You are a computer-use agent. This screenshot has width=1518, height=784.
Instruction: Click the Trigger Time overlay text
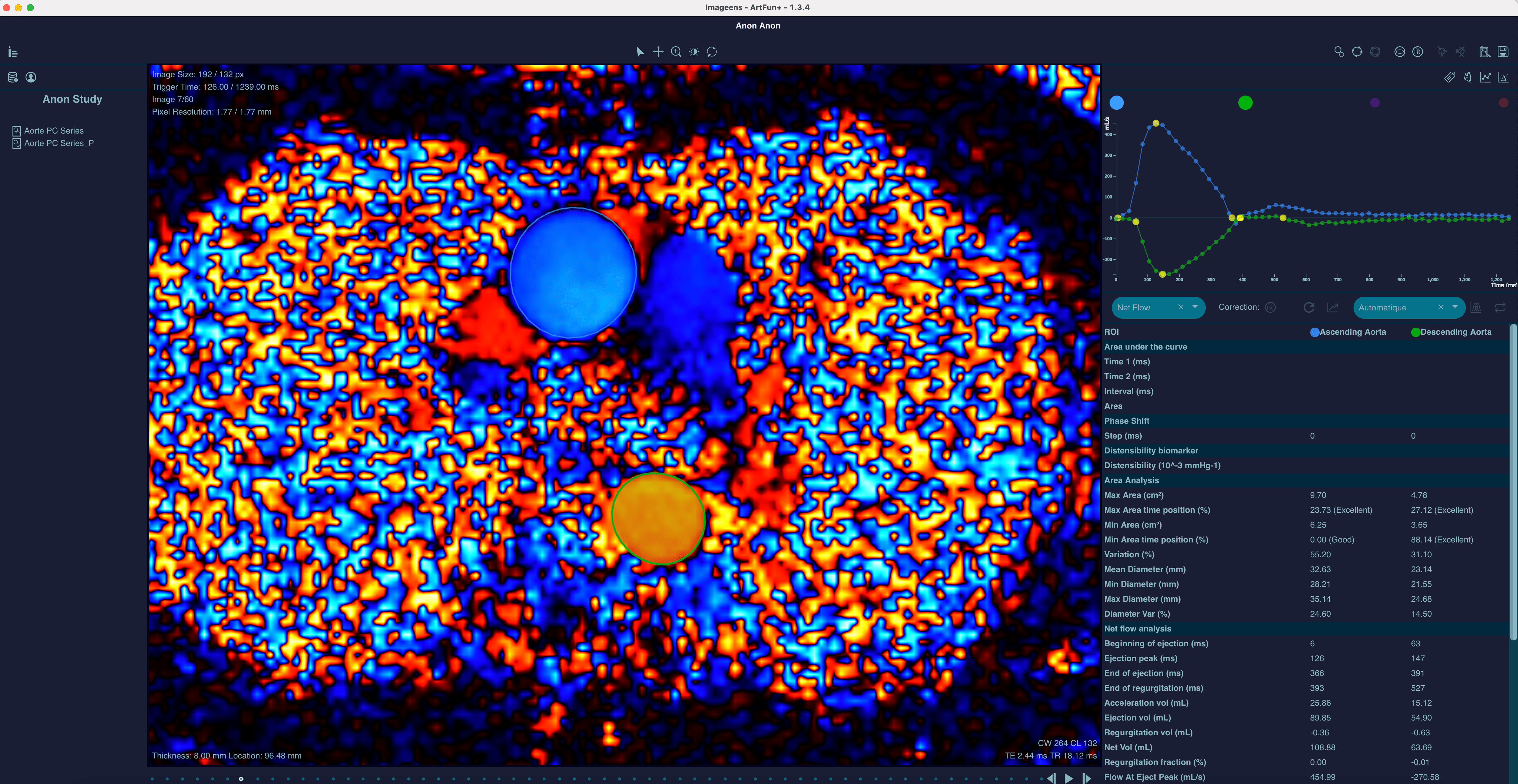click(x=215, y=87)
